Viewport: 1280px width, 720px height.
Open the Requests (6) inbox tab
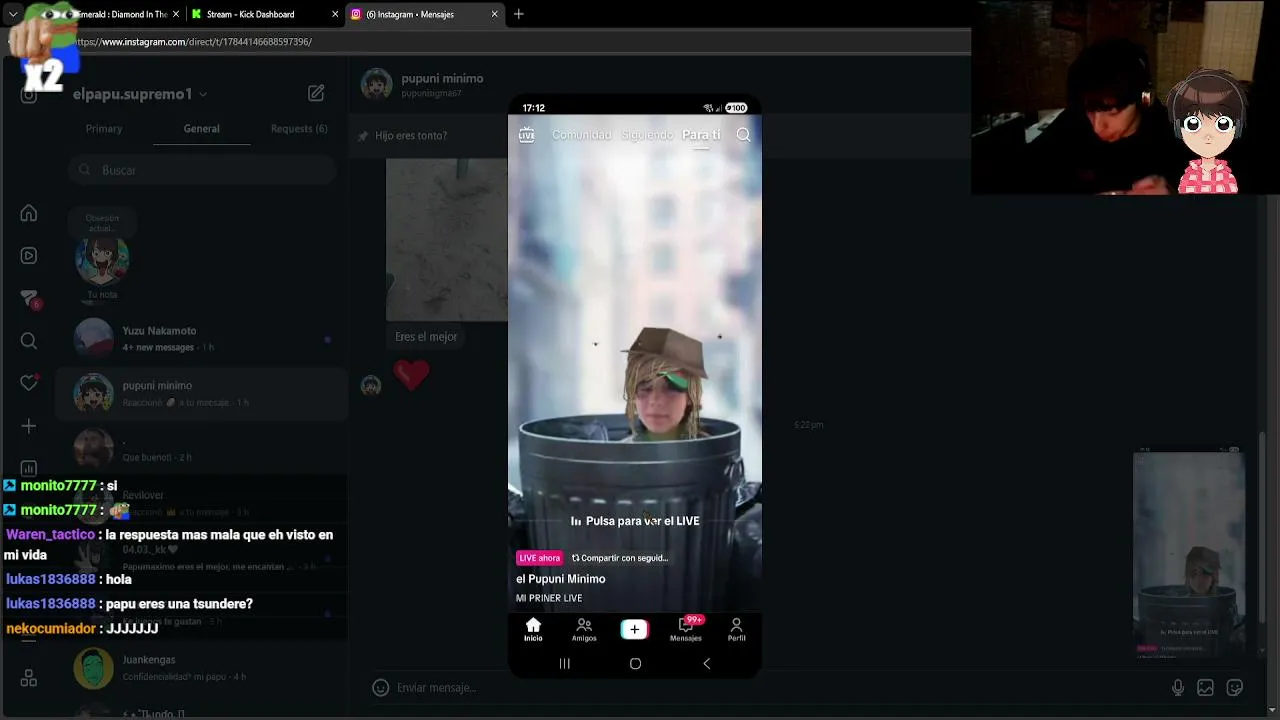tap(299, 129)
